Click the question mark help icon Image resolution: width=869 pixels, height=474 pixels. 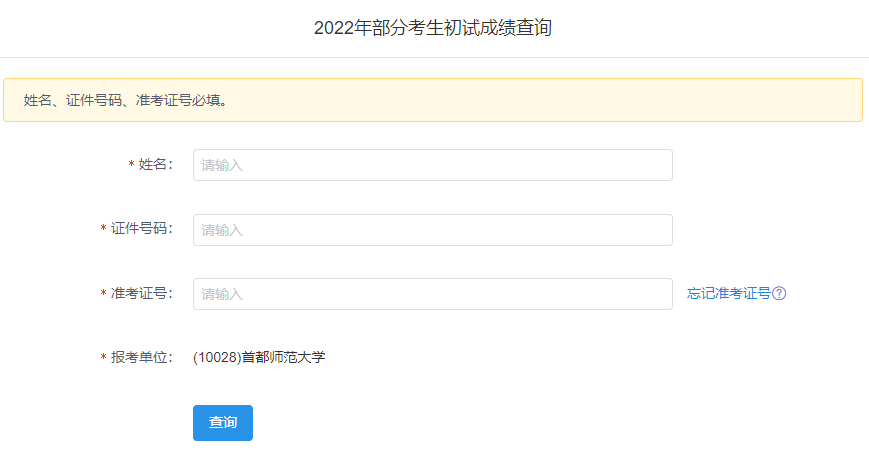tap(780, 294)
